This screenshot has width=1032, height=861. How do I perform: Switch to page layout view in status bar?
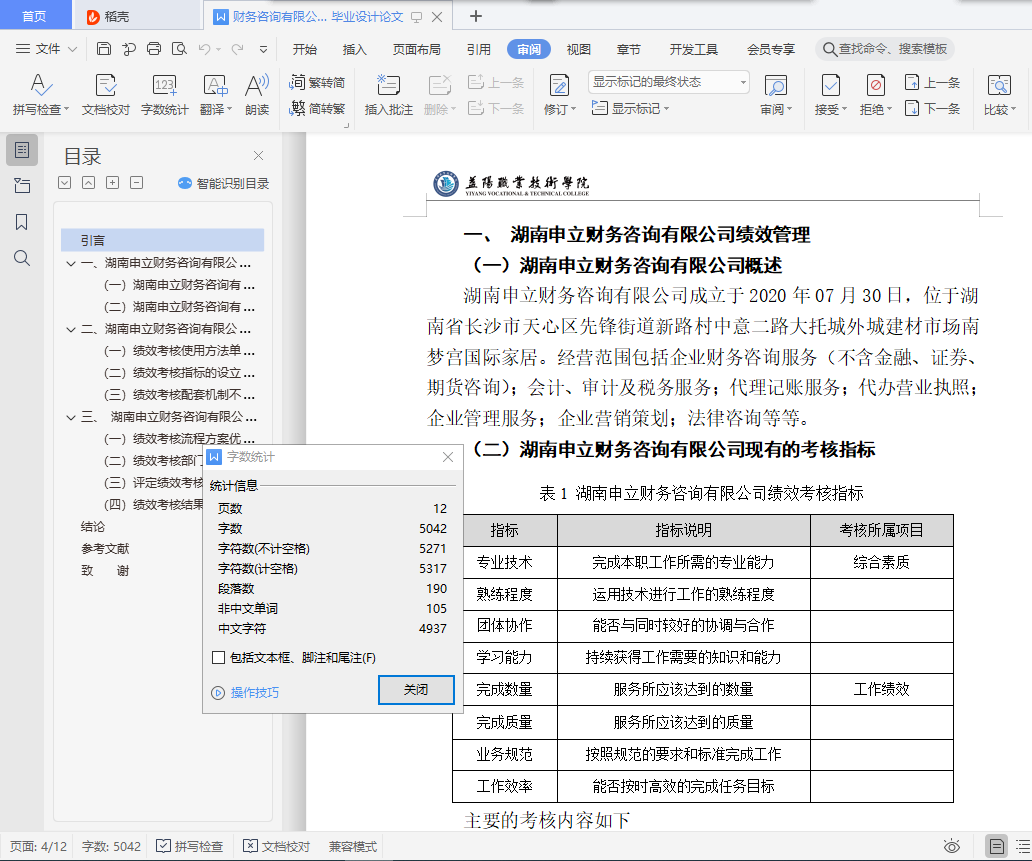click(996, 846)
